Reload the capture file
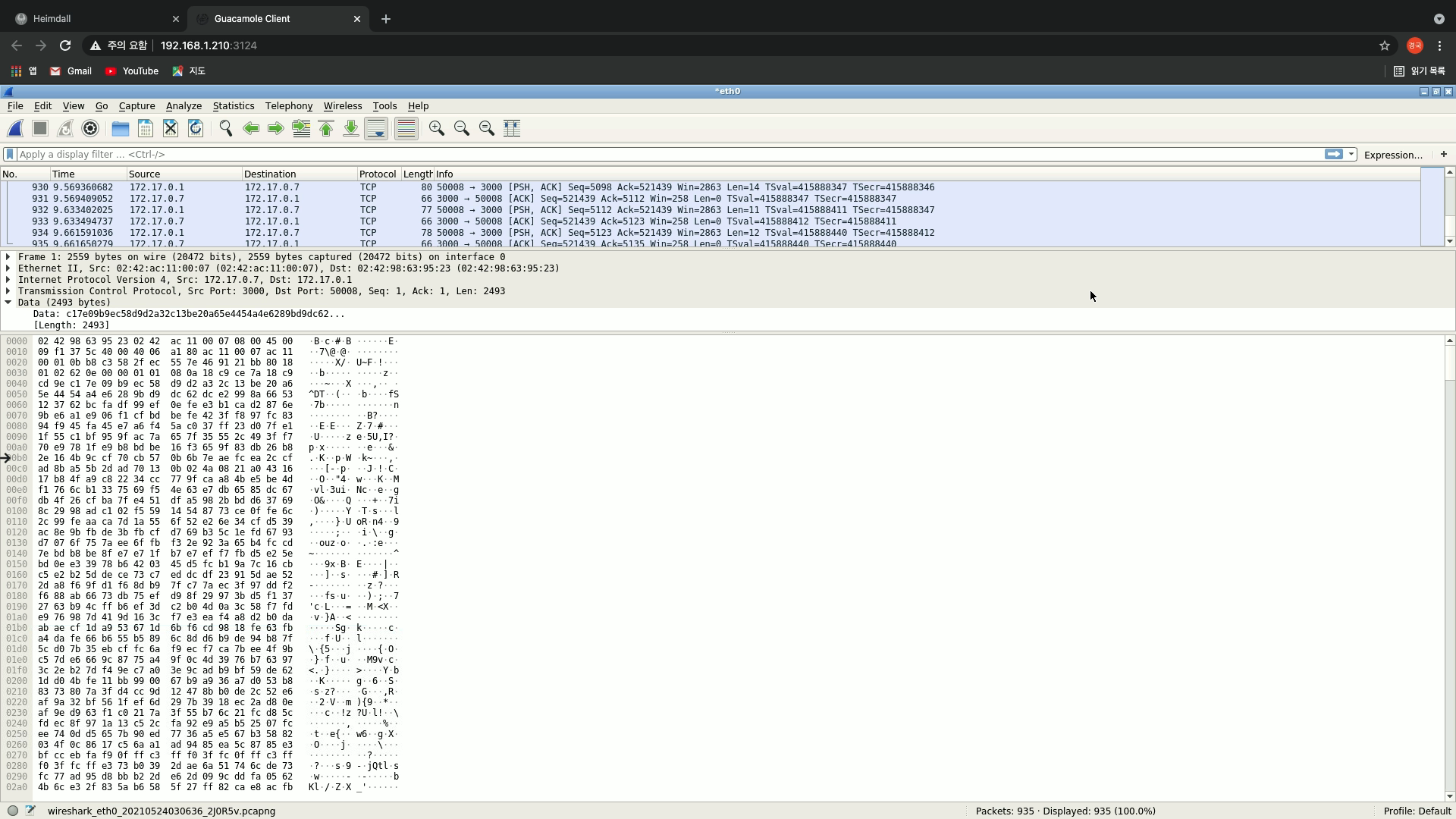 [196, 128]
